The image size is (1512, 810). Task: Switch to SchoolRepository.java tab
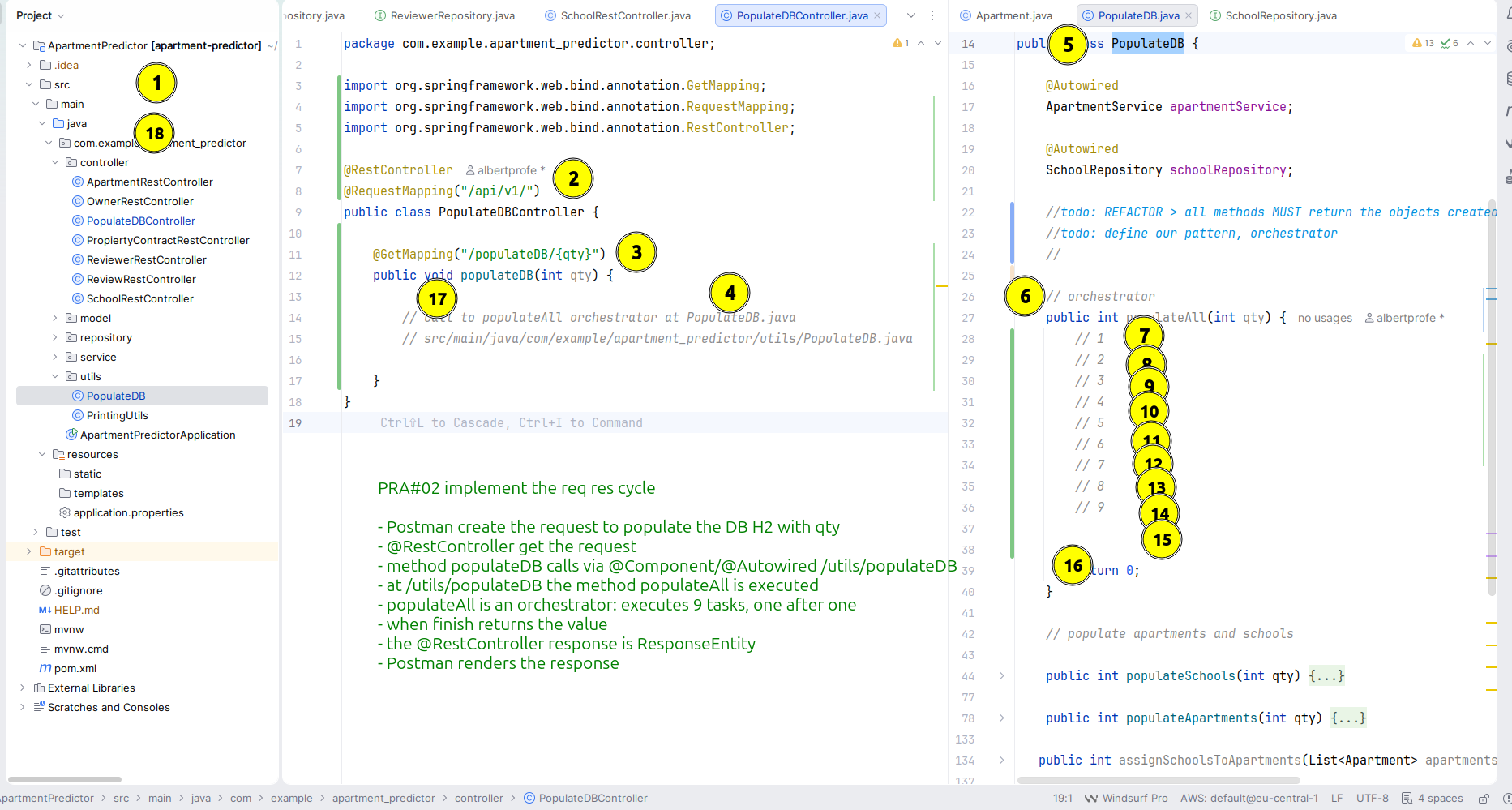tap(1280, 15)
